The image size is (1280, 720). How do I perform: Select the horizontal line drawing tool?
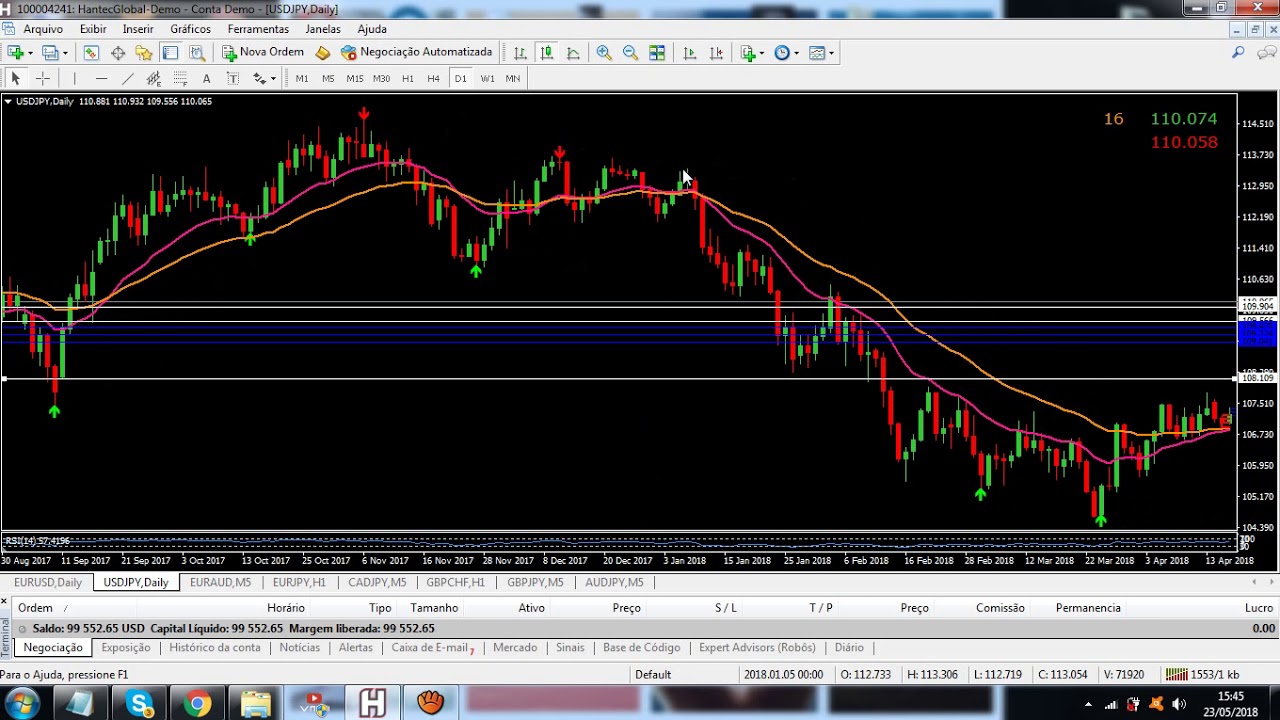click(101, 78)
